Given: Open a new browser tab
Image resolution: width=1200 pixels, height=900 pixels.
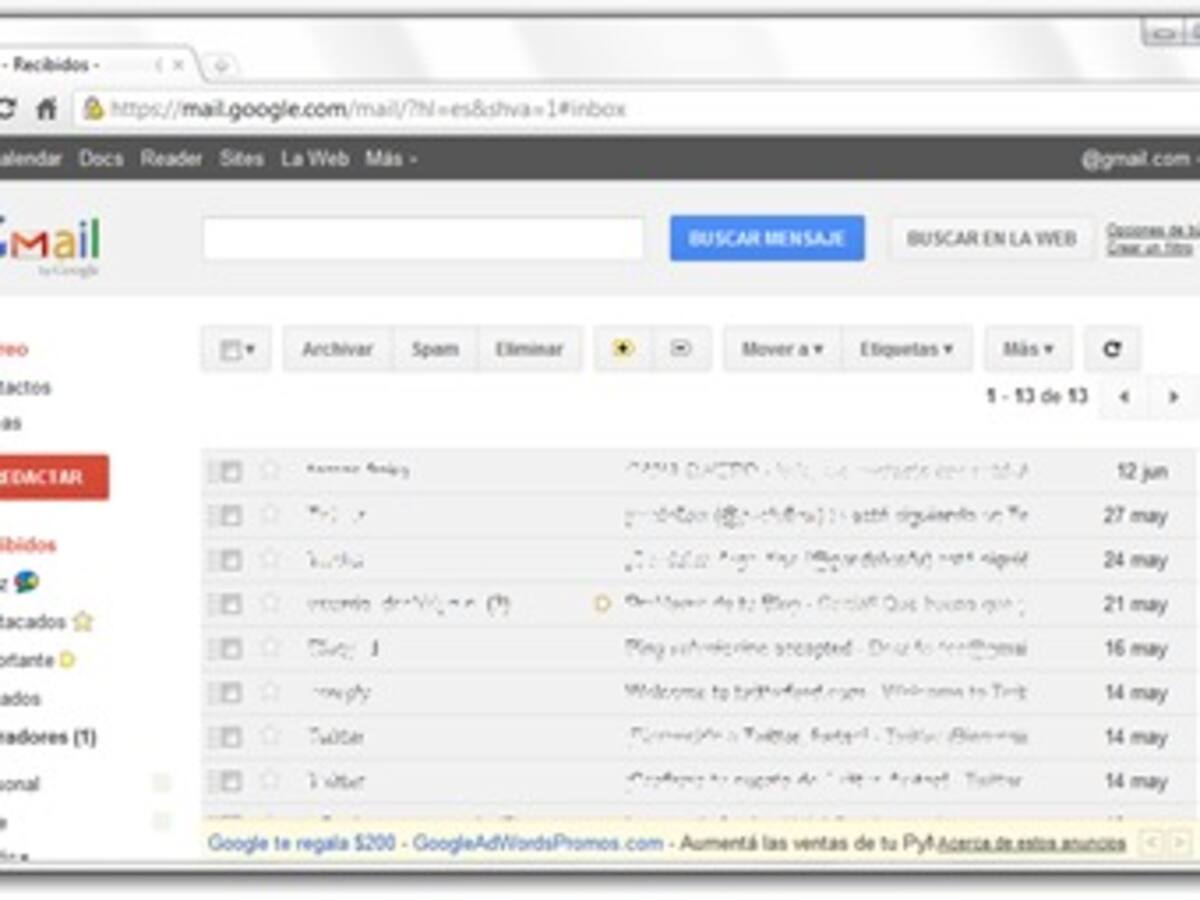Looking at the screenshot, I should pyautogui.click(x=220, y=66).
